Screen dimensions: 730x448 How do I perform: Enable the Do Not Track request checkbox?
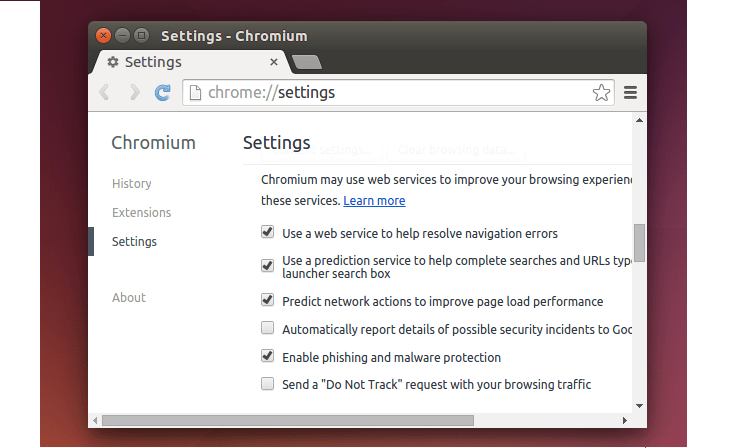(267, 384)
